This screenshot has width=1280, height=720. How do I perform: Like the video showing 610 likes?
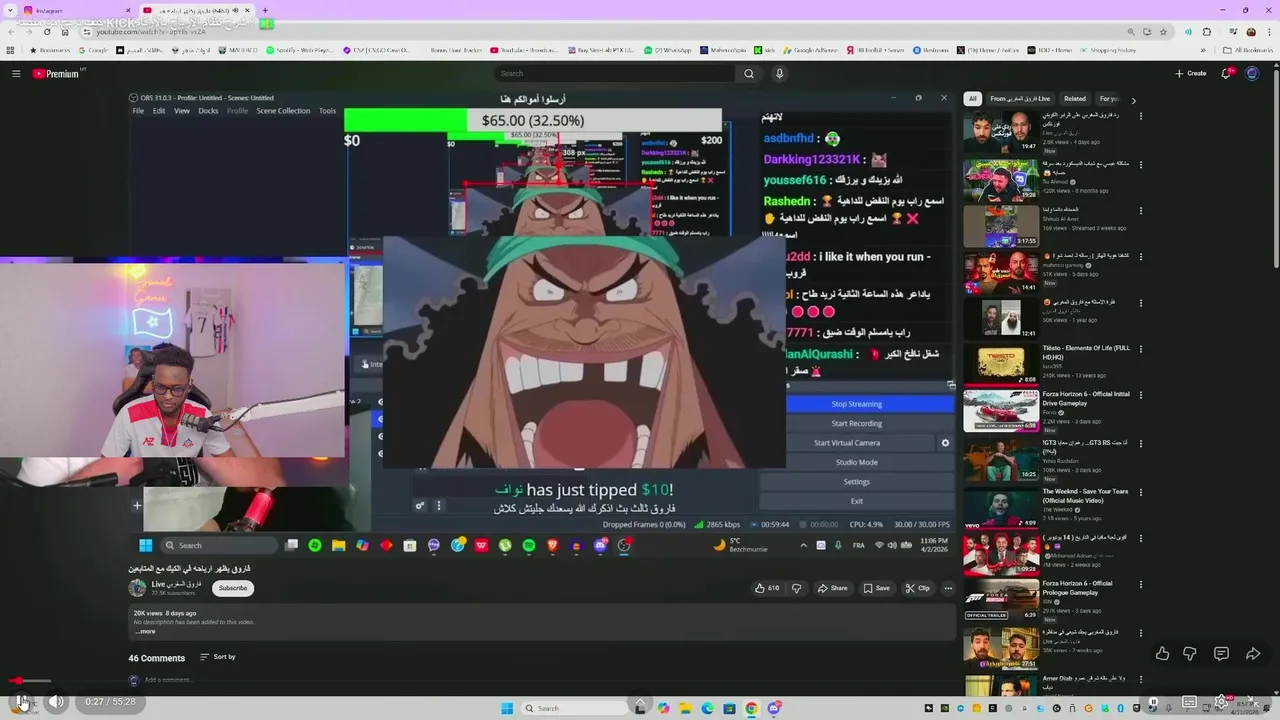click(x=767, y=588)
